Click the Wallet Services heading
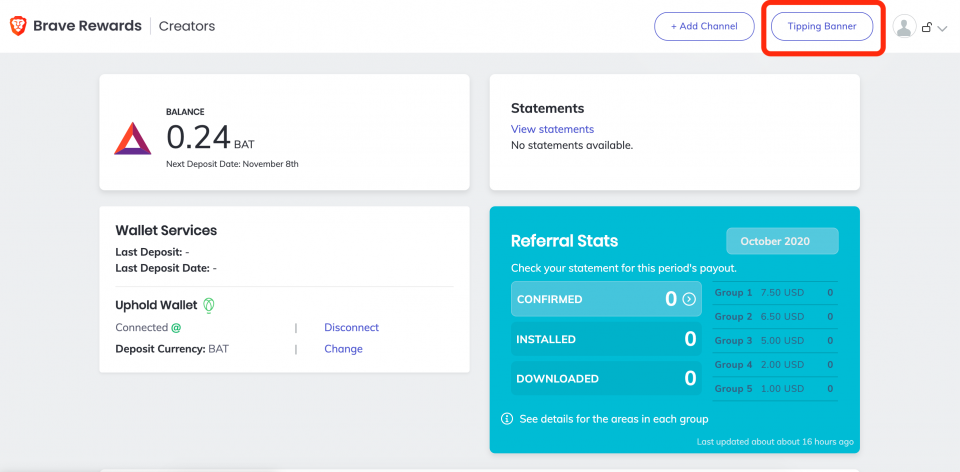Image resolution: width=960 pixels, height=472 pixels. pos(166,230)
